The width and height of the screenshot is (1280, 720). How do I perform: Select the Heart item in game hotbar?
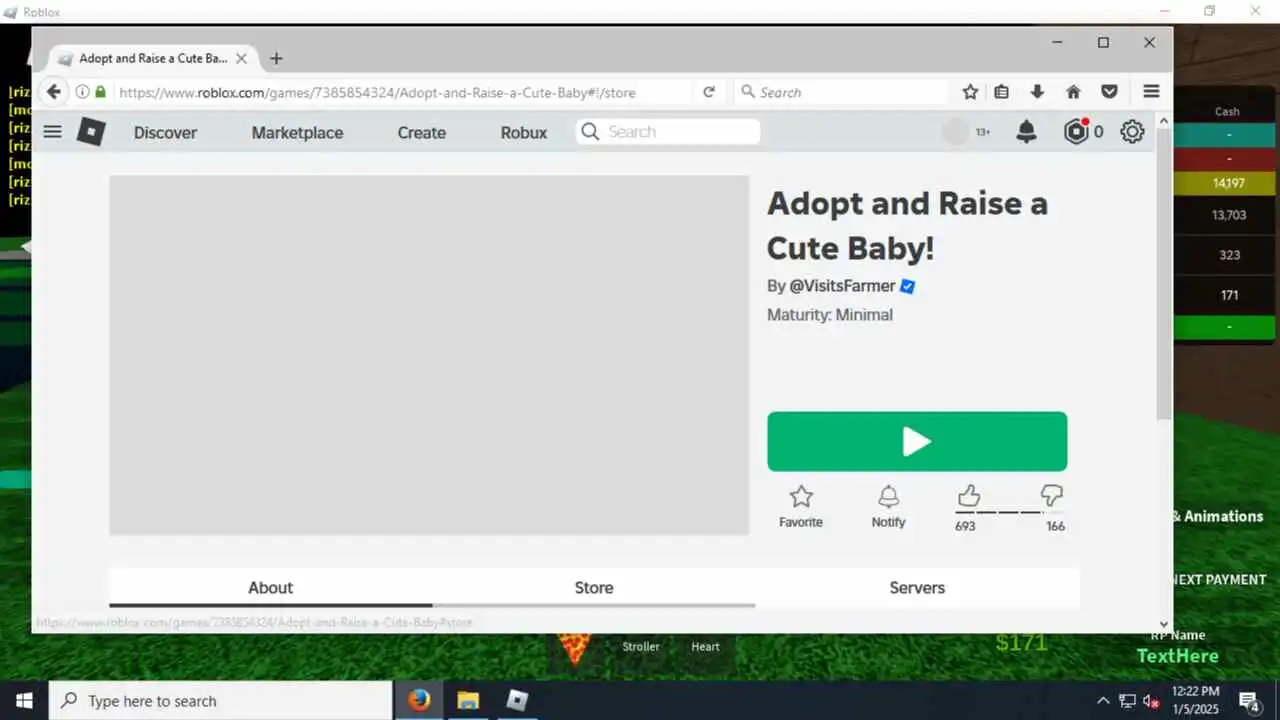705,647
